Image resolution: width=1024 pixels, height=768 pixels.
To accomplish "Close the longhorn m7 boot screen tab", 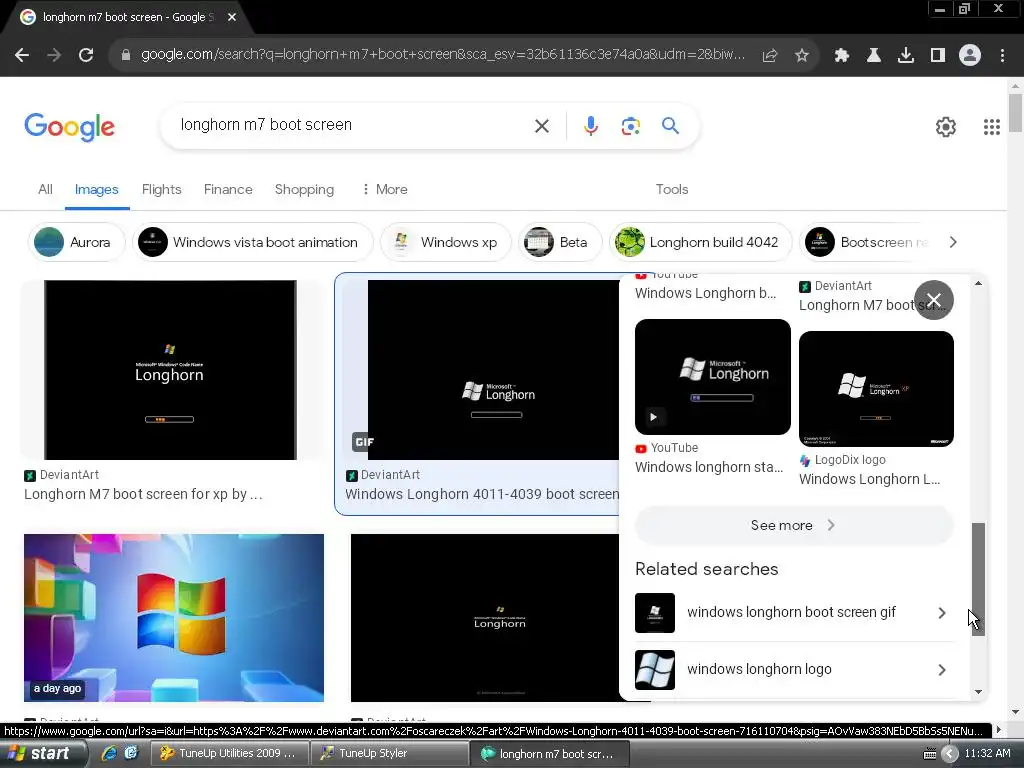I will [232, 17].
